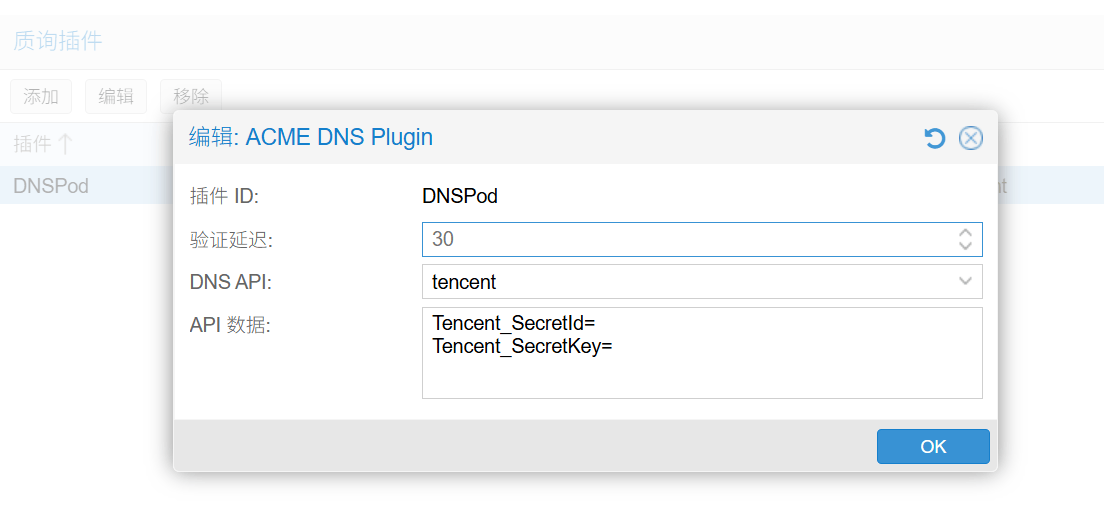Viewport: 1104px width, 525px height.
Task: Confirm the dialog with OK
Action: (932, 447)
